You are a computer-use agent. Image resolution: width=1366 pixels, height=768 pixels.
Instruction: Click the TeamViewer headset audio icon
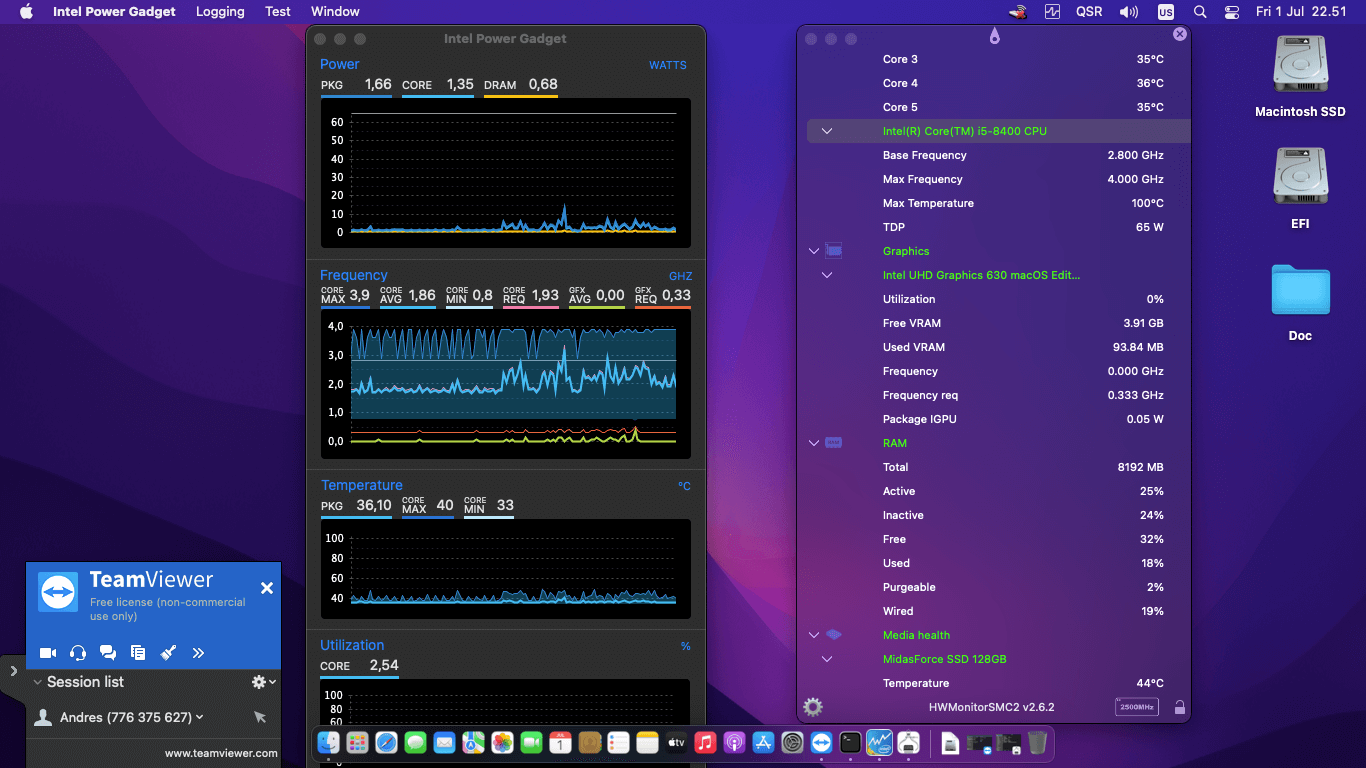tap(78, 653)
